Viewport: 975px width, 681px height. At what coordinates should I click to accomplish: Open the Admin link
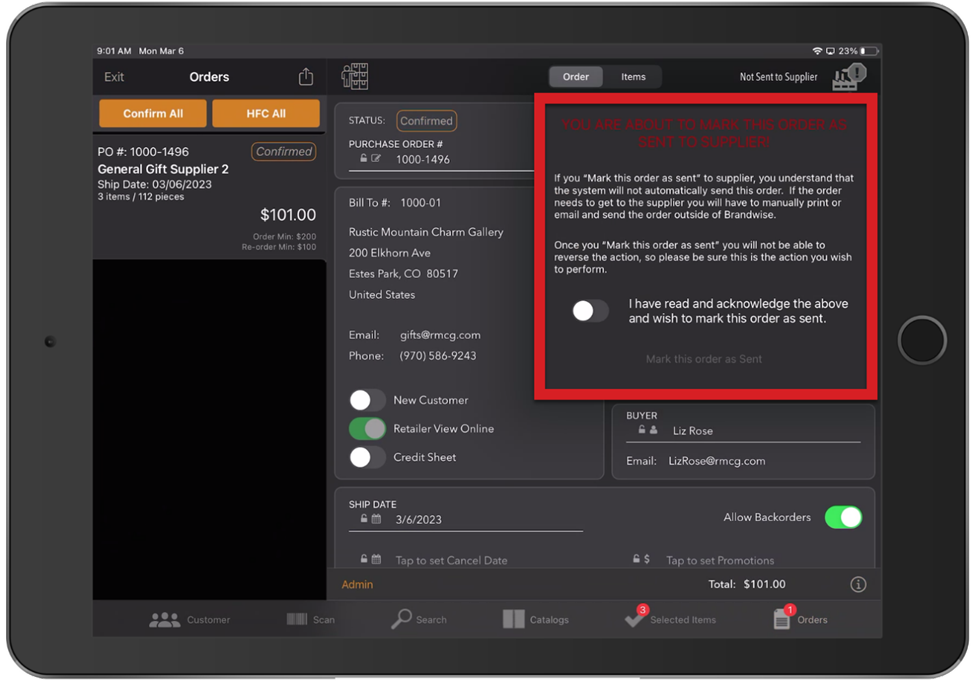click(x=357, y=585)
